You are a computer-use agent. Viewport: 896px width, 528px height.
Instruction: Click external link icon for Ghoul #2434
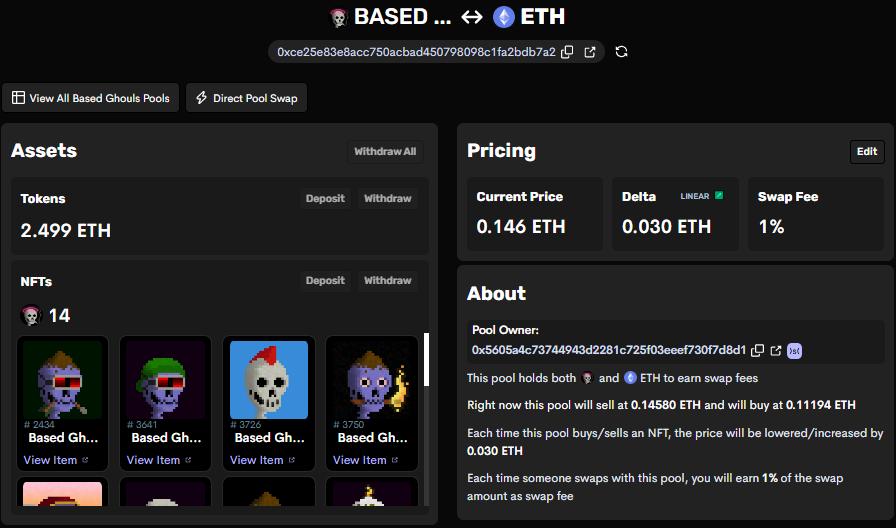85,460
